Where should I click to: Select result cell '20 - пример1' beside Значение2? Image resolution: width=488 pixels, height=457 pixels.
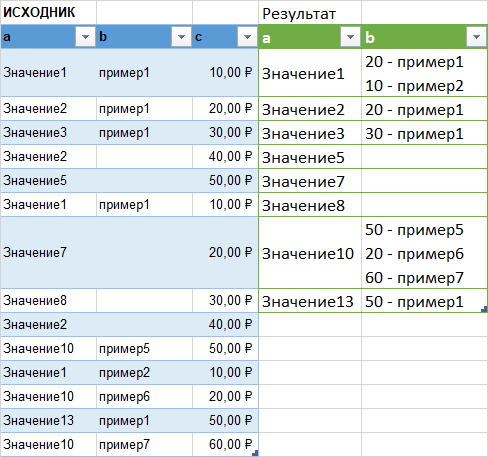coord(424,109)
